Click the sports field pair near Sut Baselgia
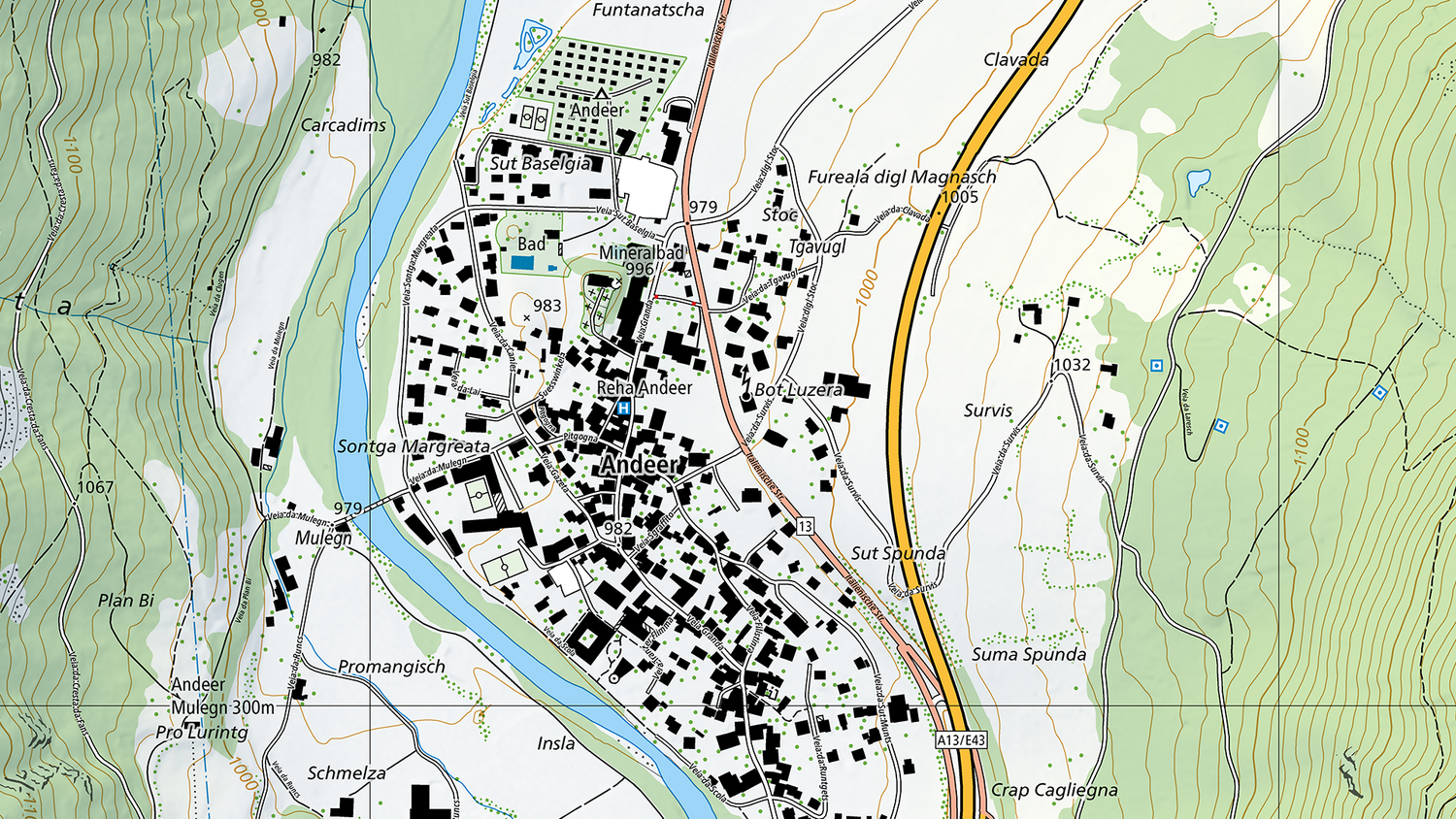Image resolution: width=1456 pixels, height=819 pixels. (534, 118)
